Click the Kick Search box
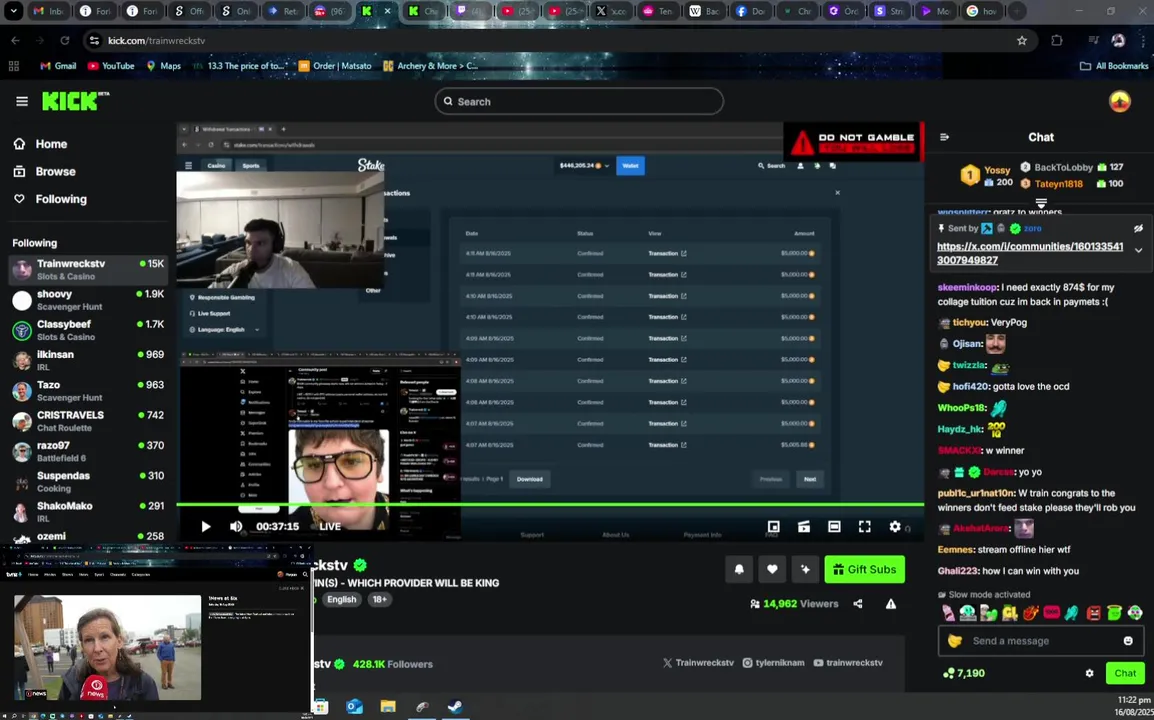Screen dimensions: 1154x720 578,102
